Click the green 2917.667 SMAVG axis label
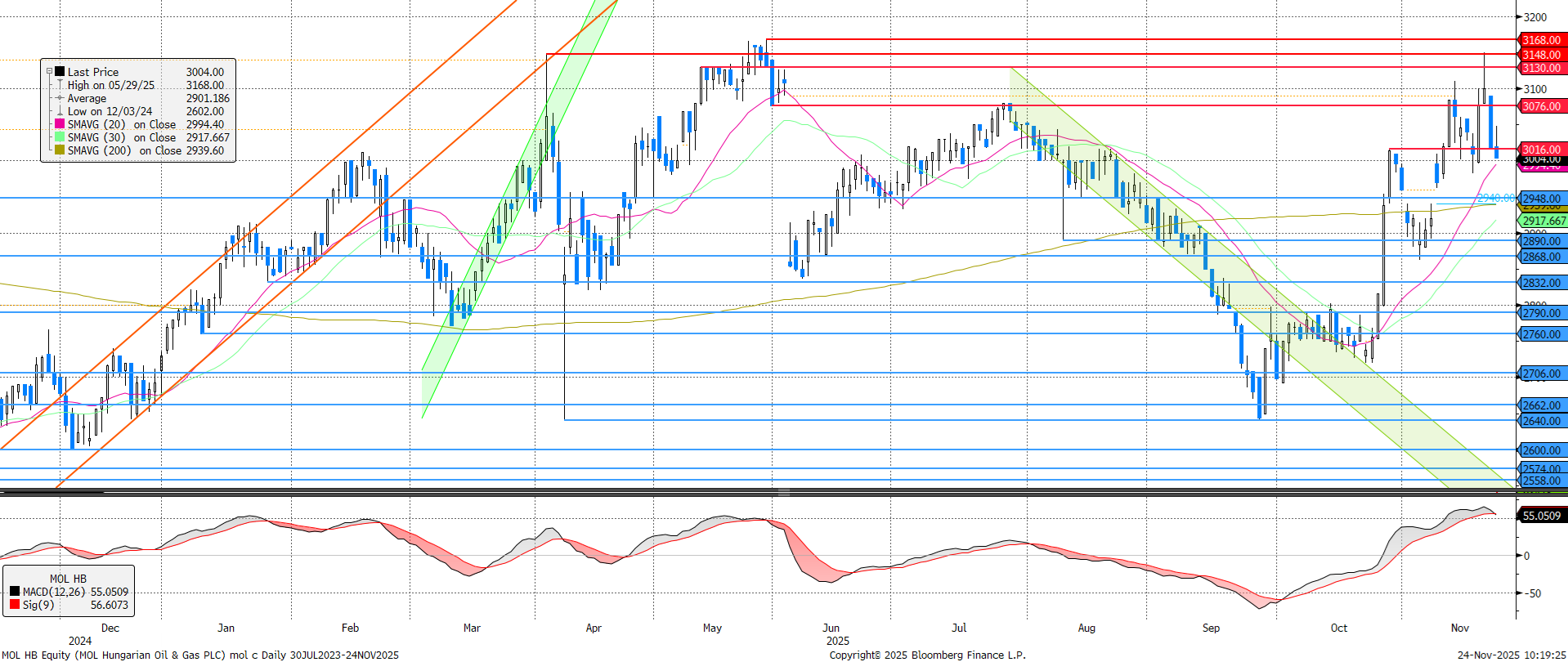The height and width of the screenshot is (662, 1568). pyautogui.click(x=1543, y=221)
